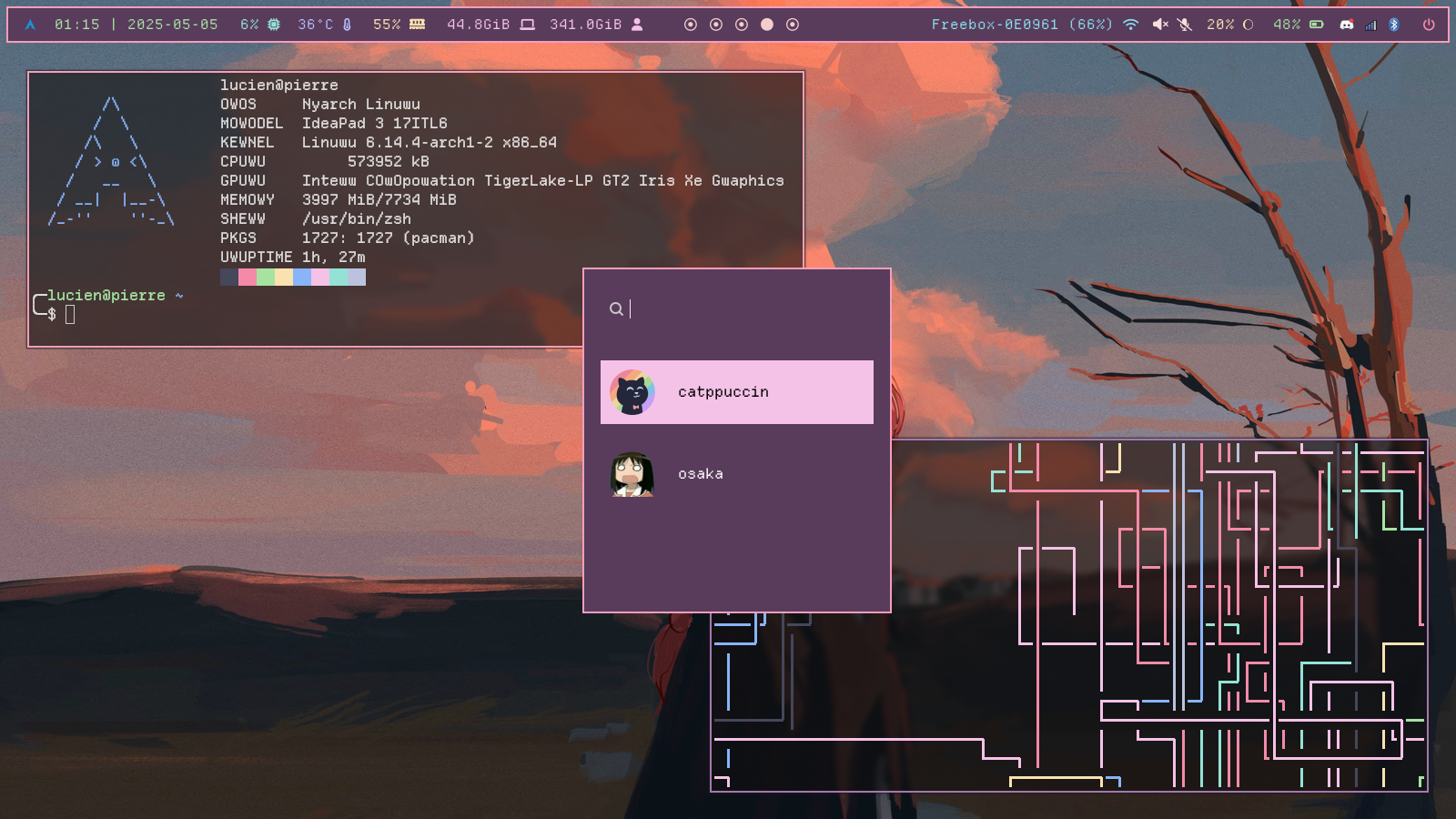Image resolution: width=1456 pixels, height=819 pixels.
Task: Click the 44.8GiB disk value
Action: click(479, 25)
